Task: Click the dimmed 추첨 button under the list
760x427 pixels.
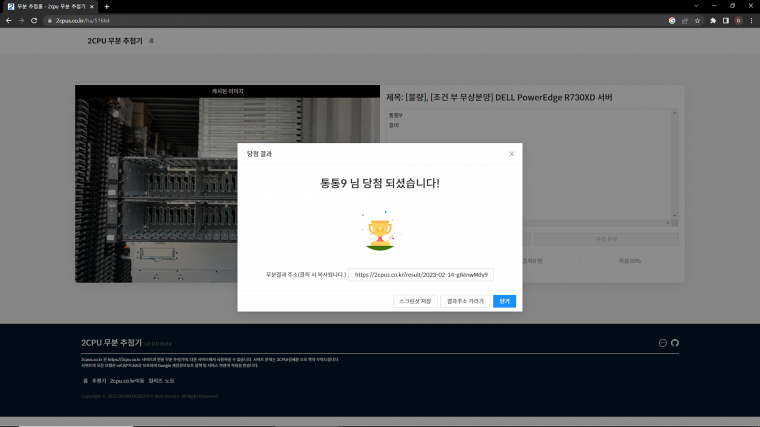Action: [x=606, y=239]
